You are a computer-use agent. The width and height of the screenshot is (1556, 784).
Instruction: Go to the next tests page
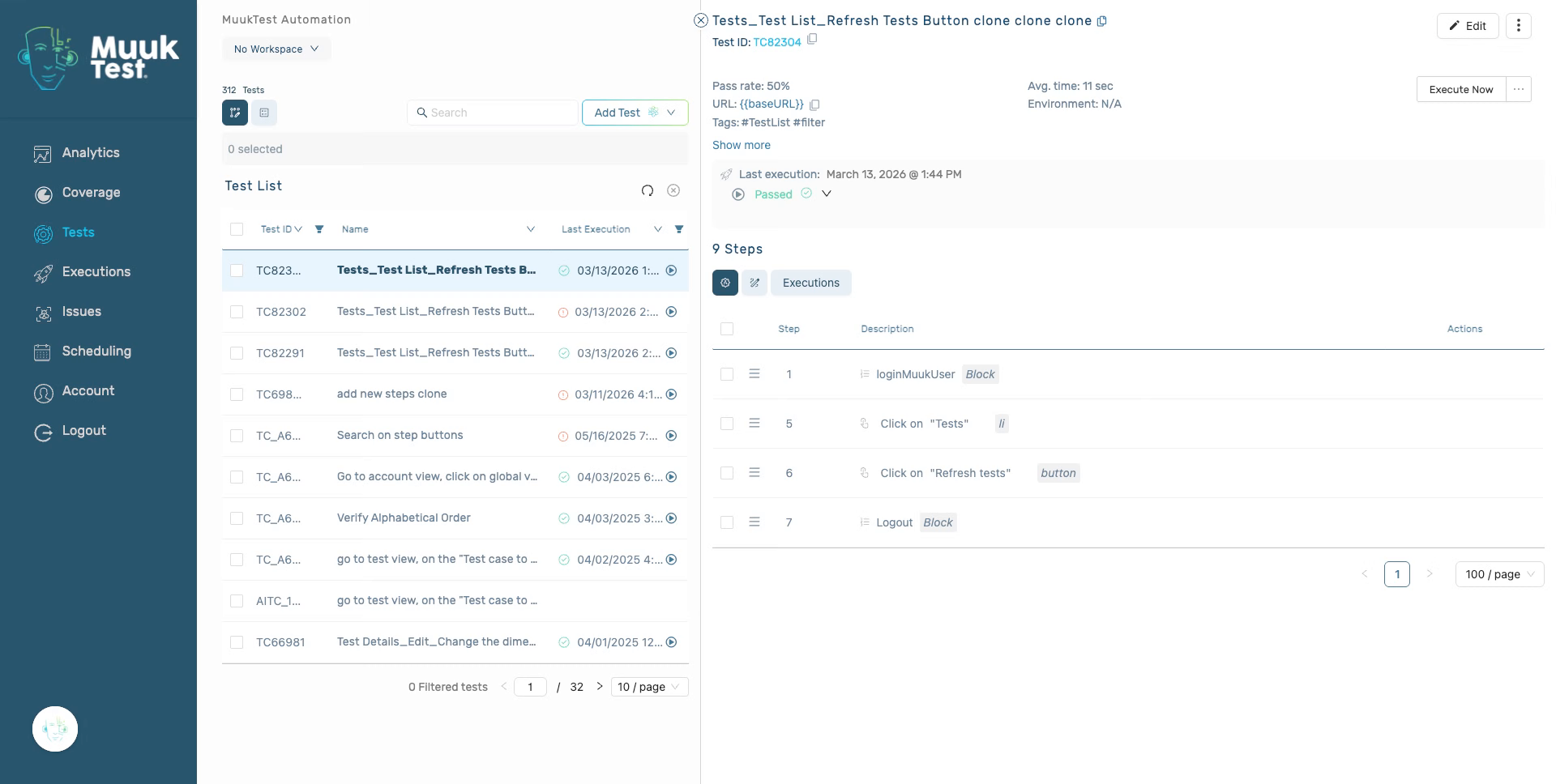click(600, 687)
